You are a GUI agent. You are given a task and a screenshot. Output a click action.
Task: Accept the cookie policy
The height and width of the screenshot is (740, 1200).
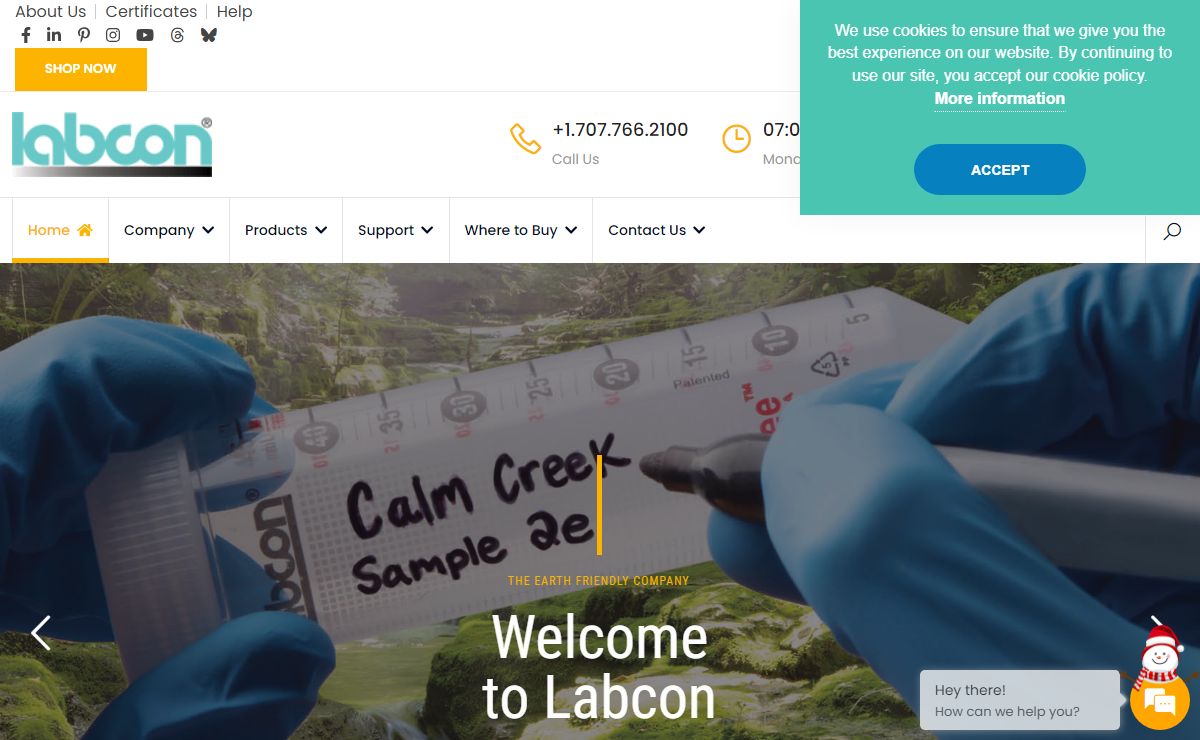(x=1000, y=170)
